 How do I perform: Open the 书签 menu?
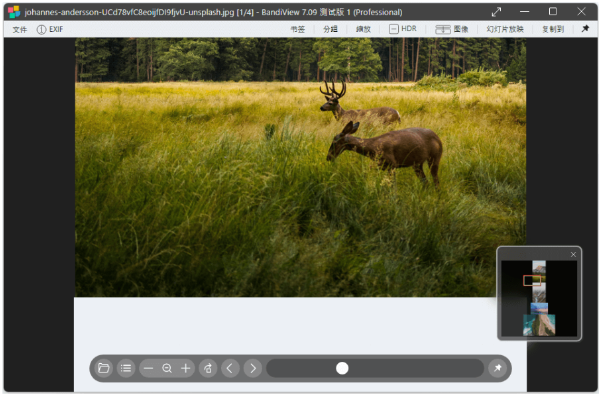point(298,29)
